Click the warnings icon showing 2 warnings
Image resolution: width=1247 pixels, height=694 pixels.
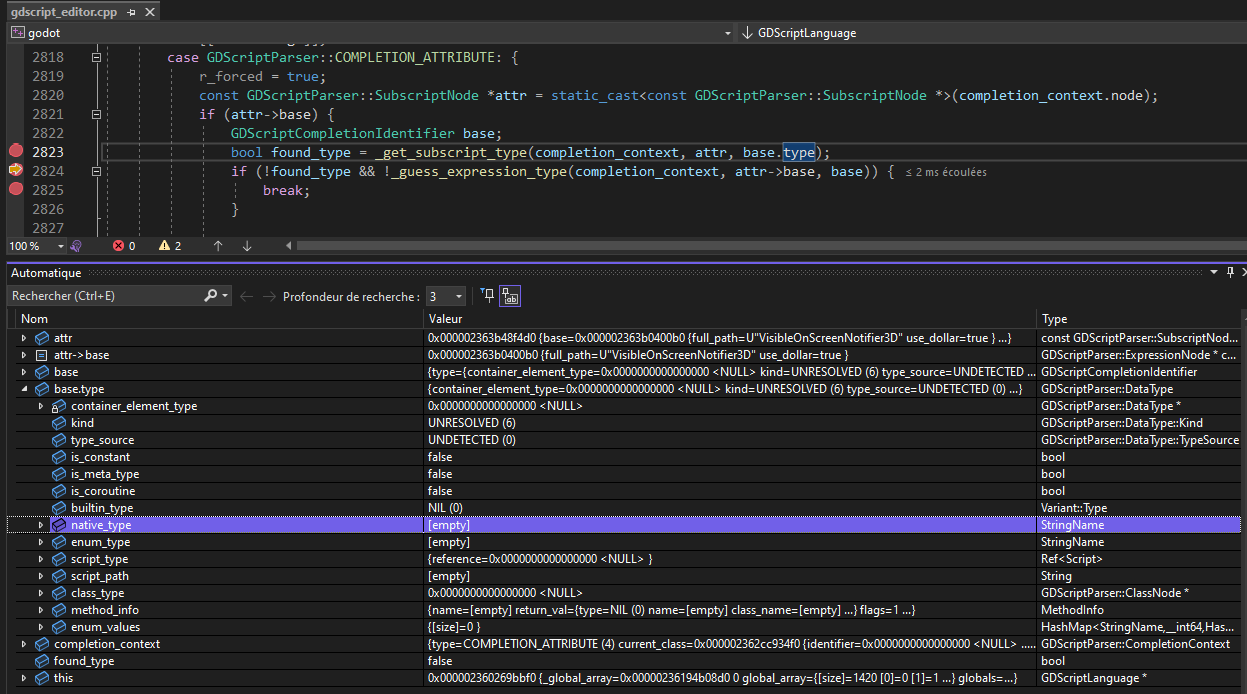tap(165, 246)
